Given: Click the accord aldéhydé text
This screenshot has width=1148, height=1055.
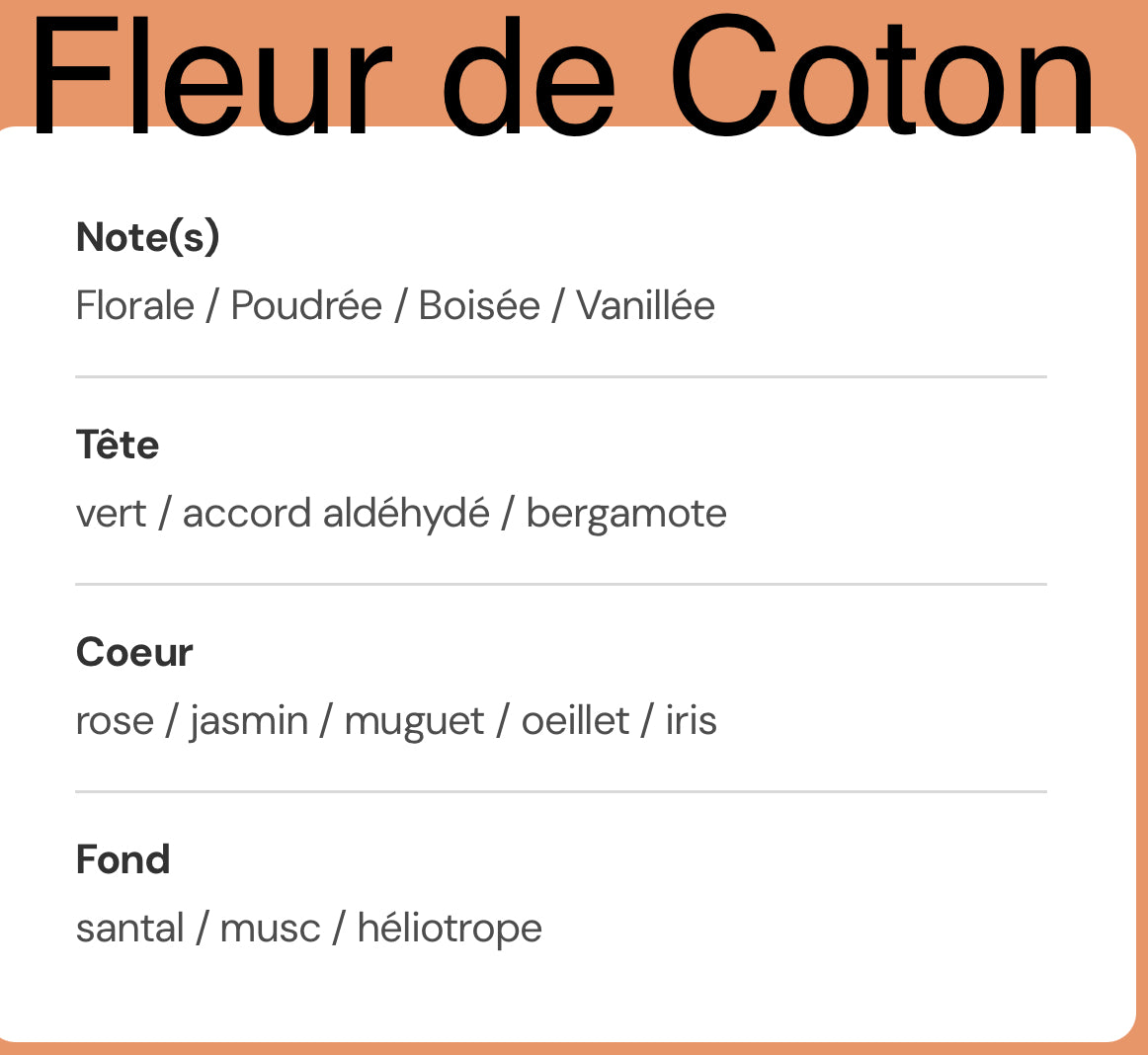Looking at the screenshot, I should (x=336, y=514).
